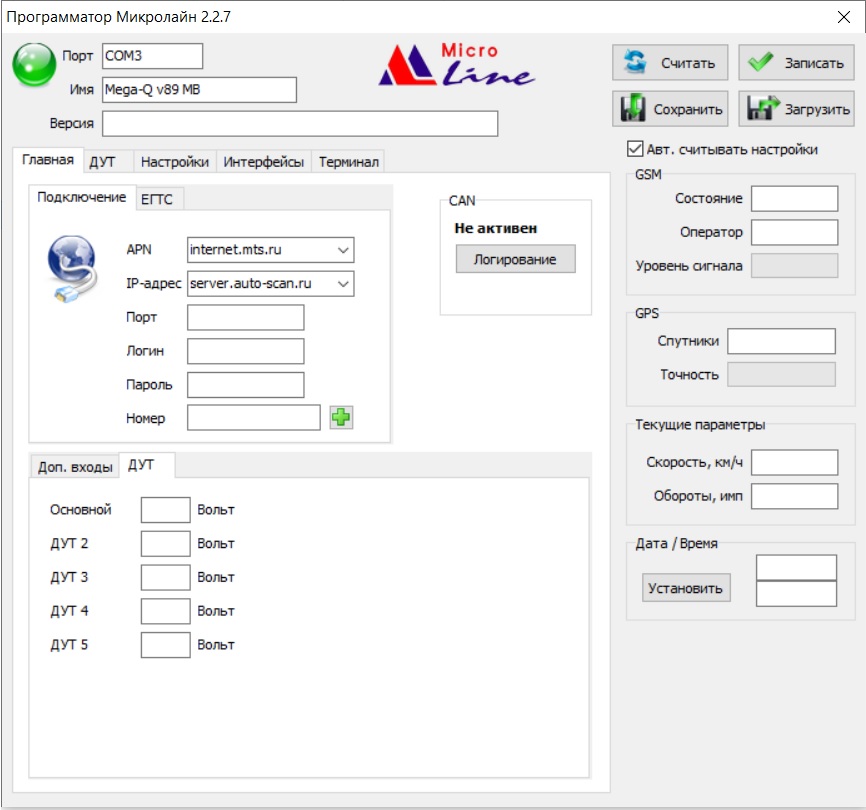Click the Записать button with checkmark
The width and height of the screenshot is (866, 810).
coord(796,63)
